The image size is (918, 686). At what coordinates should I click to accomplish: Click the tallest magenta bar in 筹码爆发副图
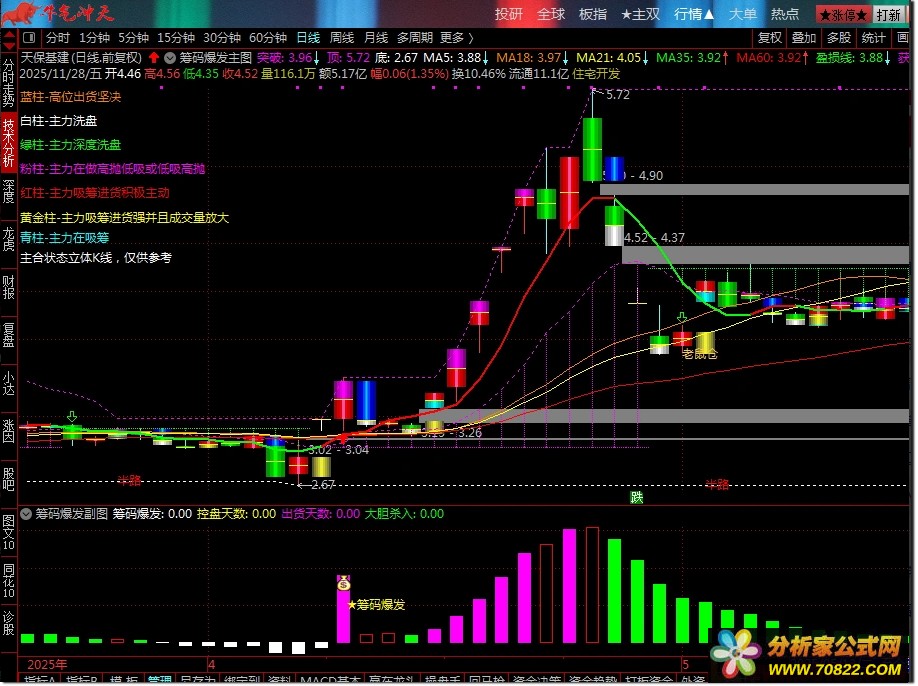569,585
